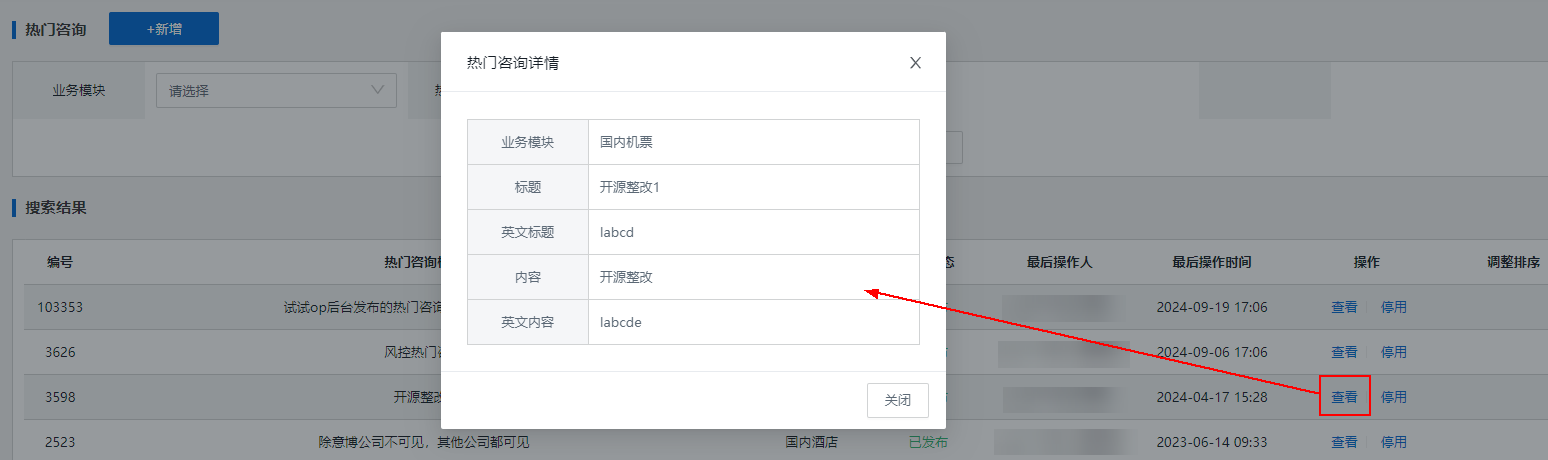
Task: Click 停用 for record 3598
Action: coord(1394,397)
